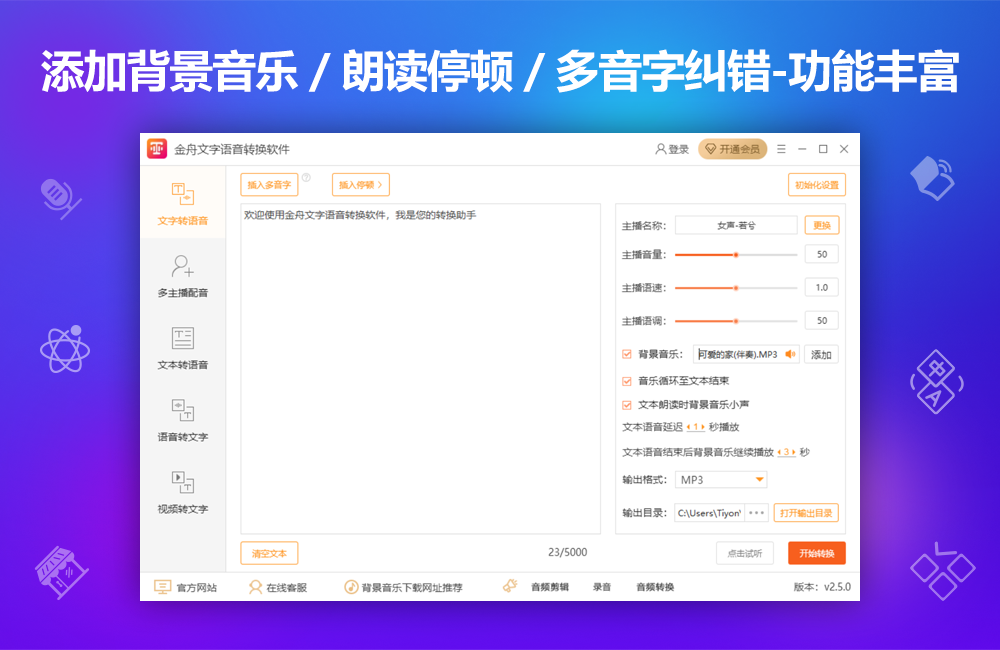
Task: Click the 音频转换 link
Action: (x=655, y=587)
